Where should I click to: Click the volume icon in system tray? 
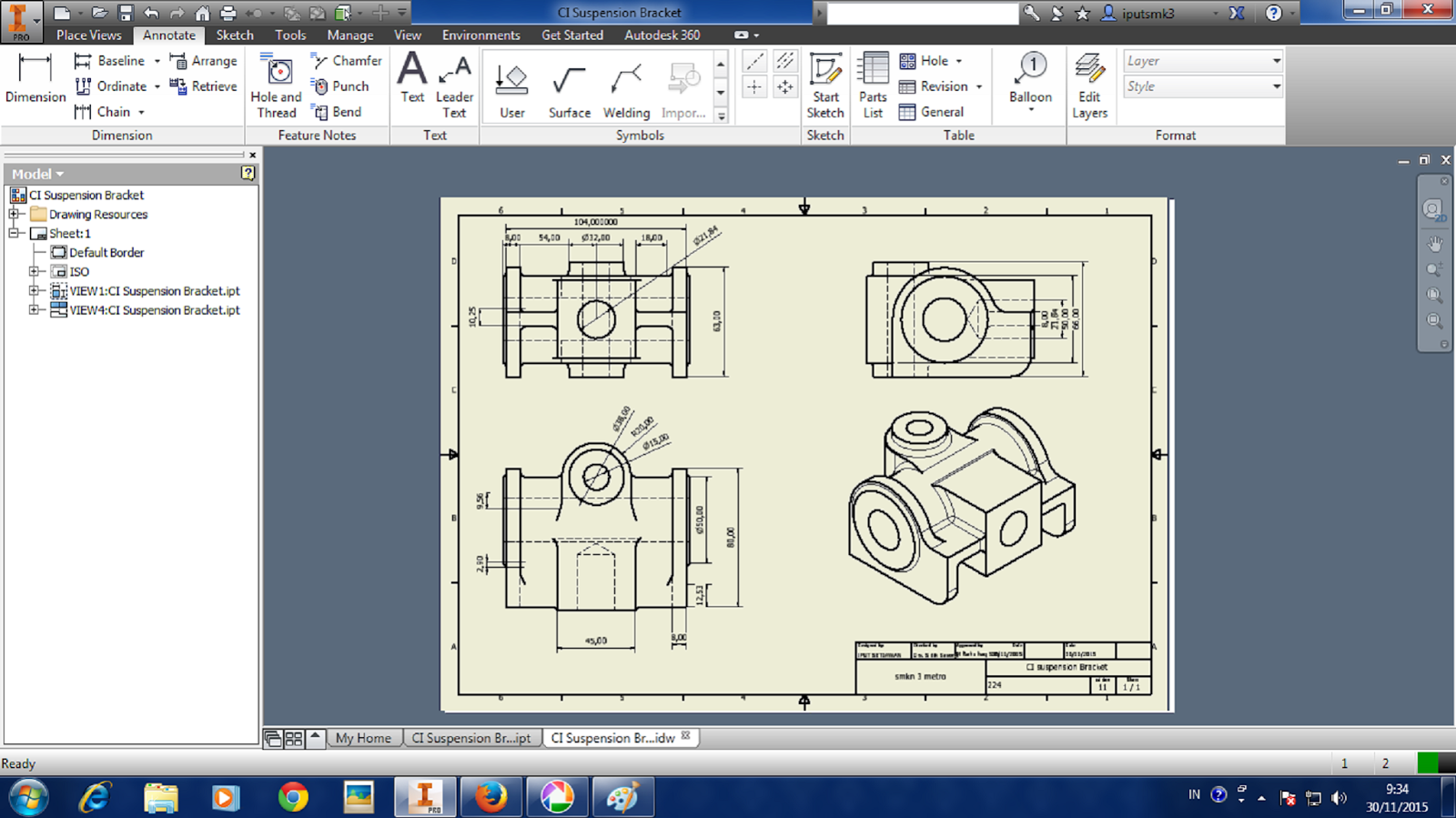pos(1339,798)
